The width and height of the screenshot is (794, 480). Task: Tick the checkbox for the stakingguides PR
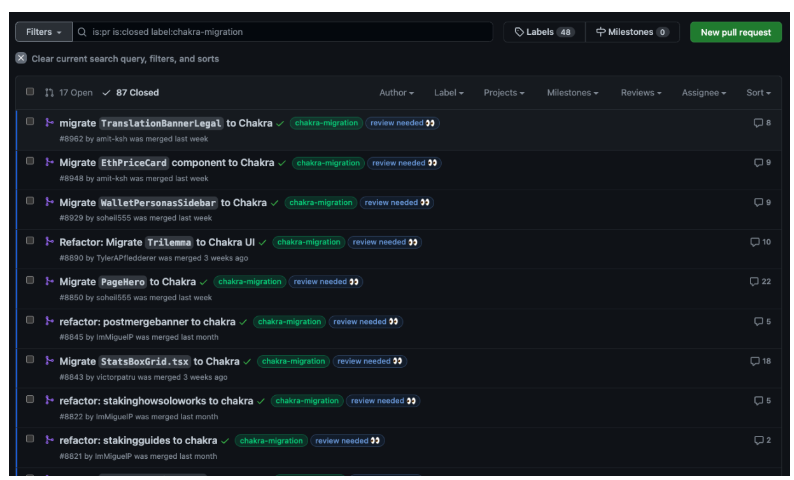[30, 439]
